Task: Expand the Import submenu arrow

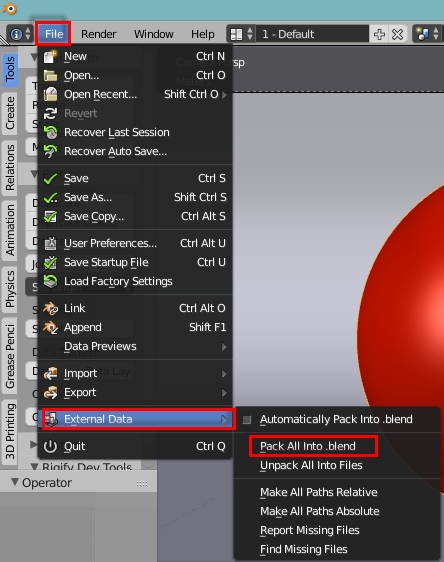Action: click(224, 373)
